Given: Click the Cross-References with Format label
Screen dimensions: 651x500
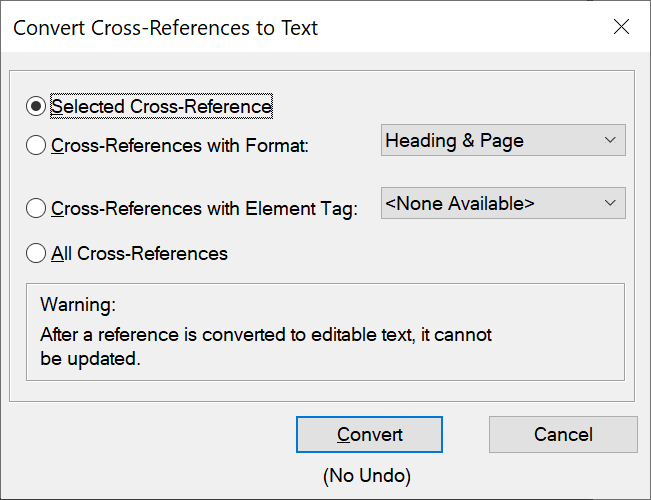Looking at the screenshot, I should [180, 146].
